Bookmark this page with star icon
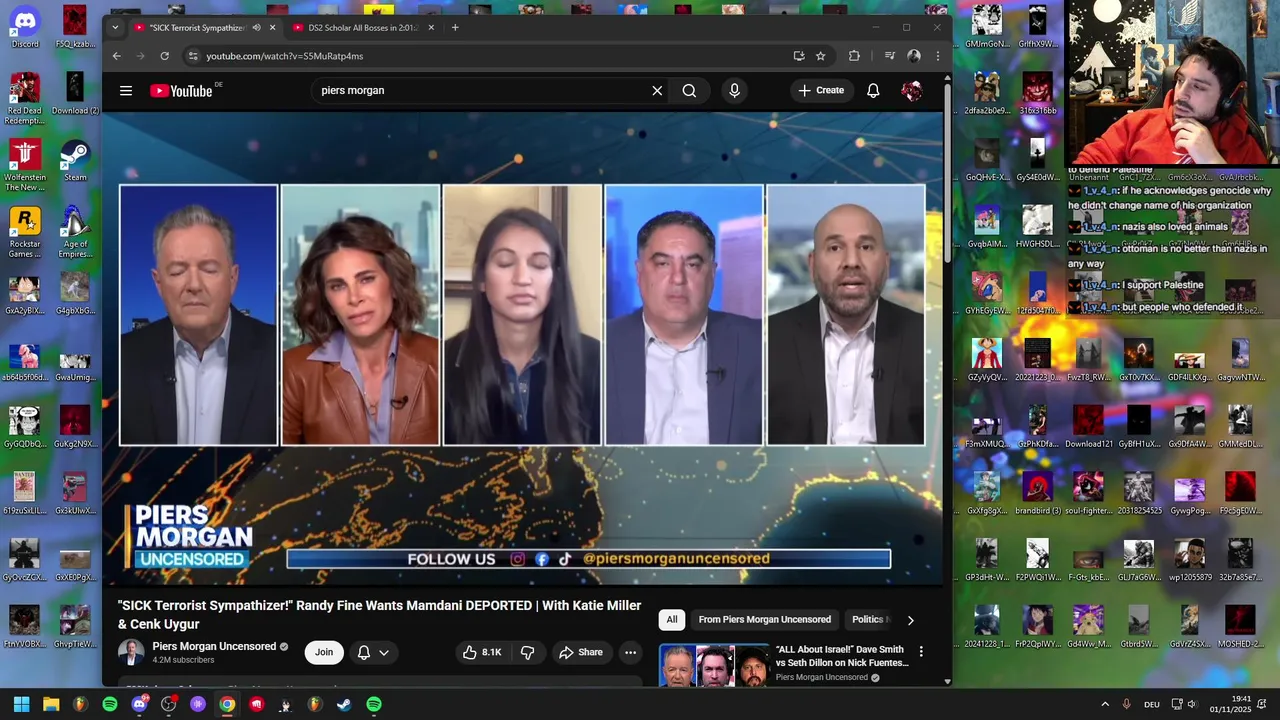 (821, 56)
